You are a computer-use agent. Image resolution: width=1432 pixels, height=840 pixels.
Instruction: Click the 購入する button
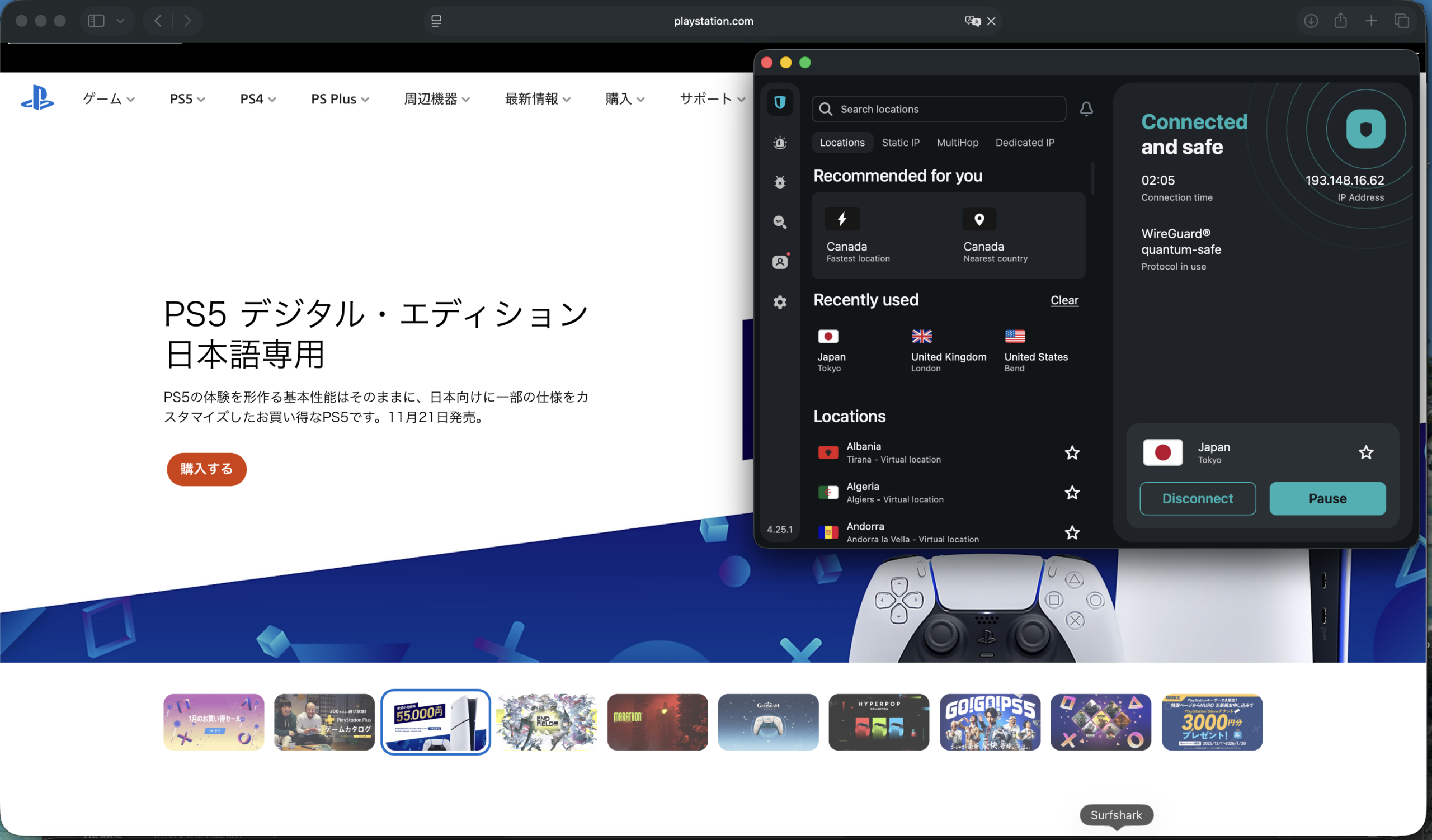pyautogui.click(x=206, y=469)
